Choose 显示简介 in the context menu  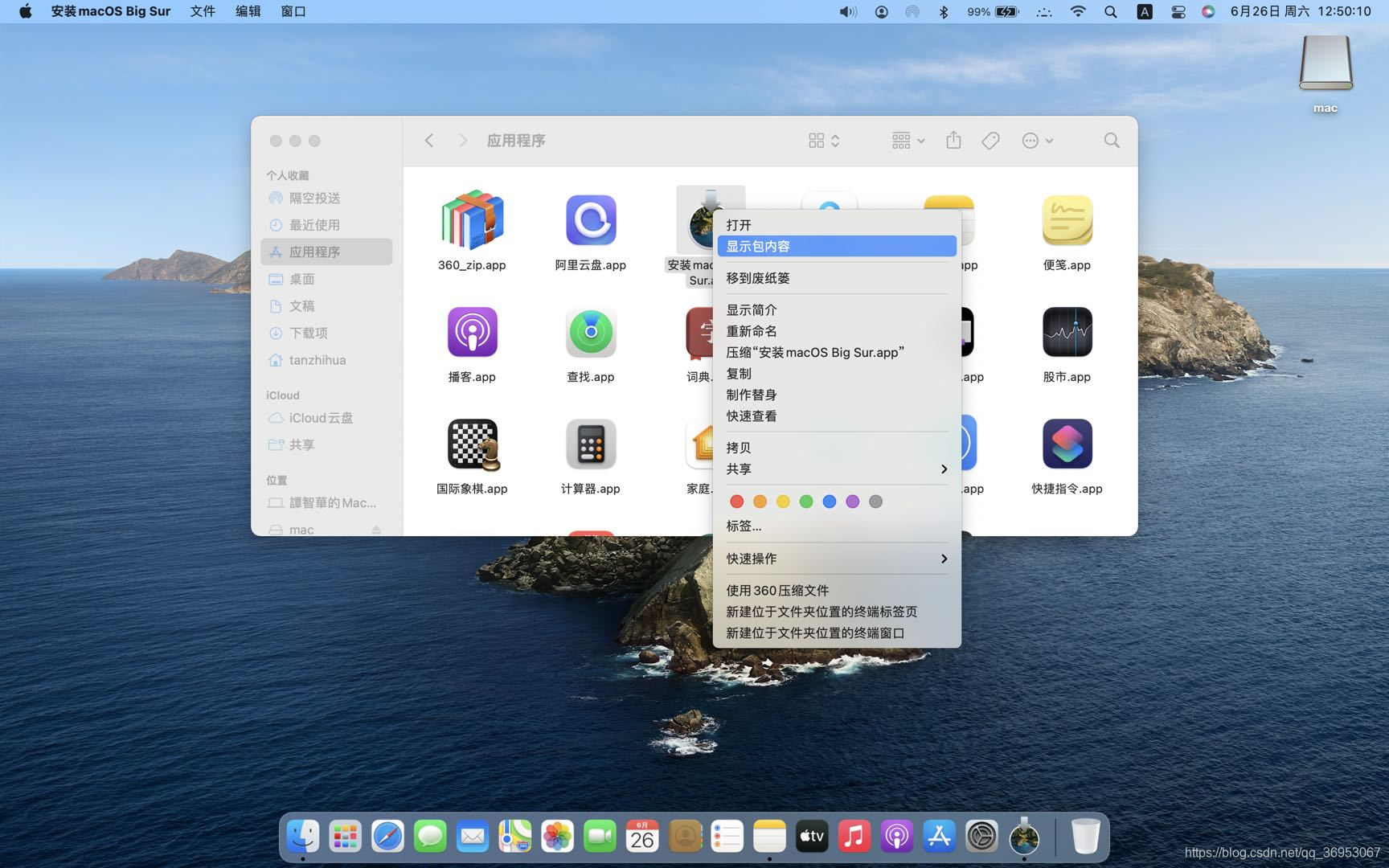click(x=837, y=310)
